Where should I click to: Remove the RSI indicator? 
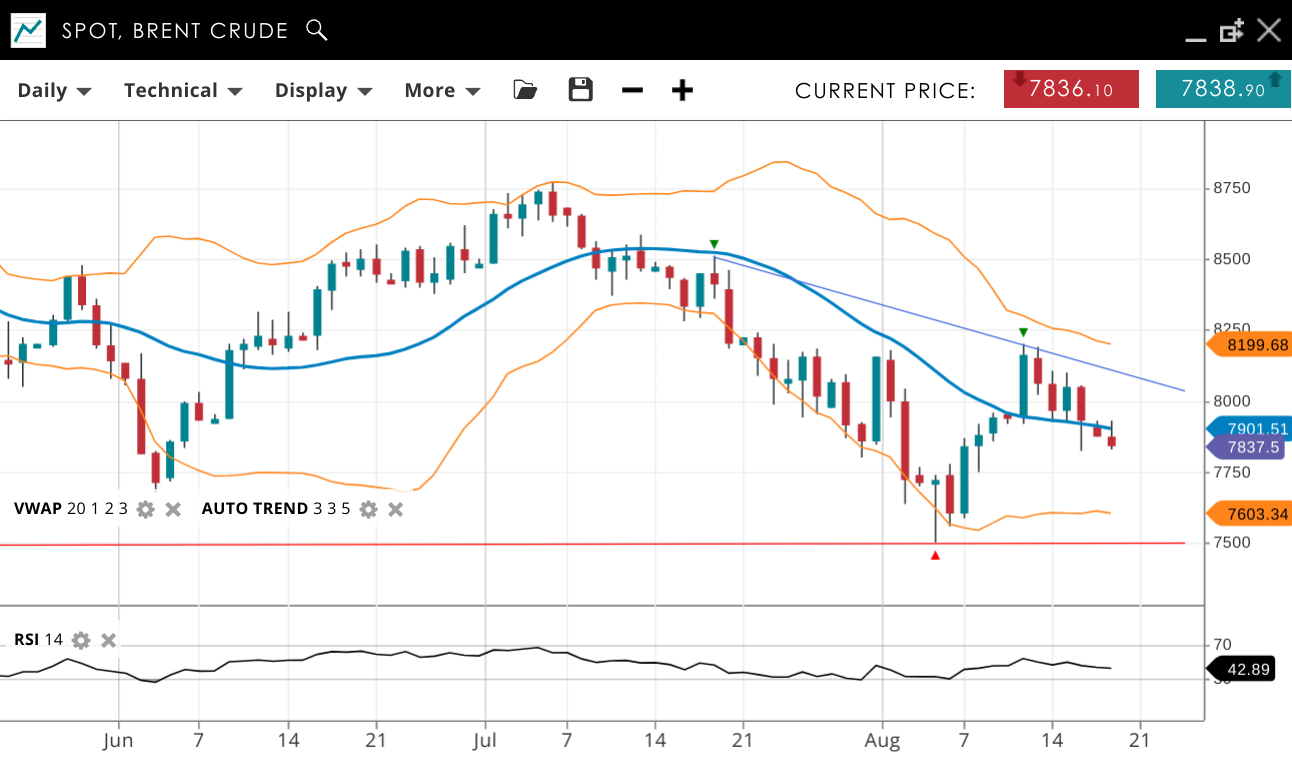pos(109,640)
